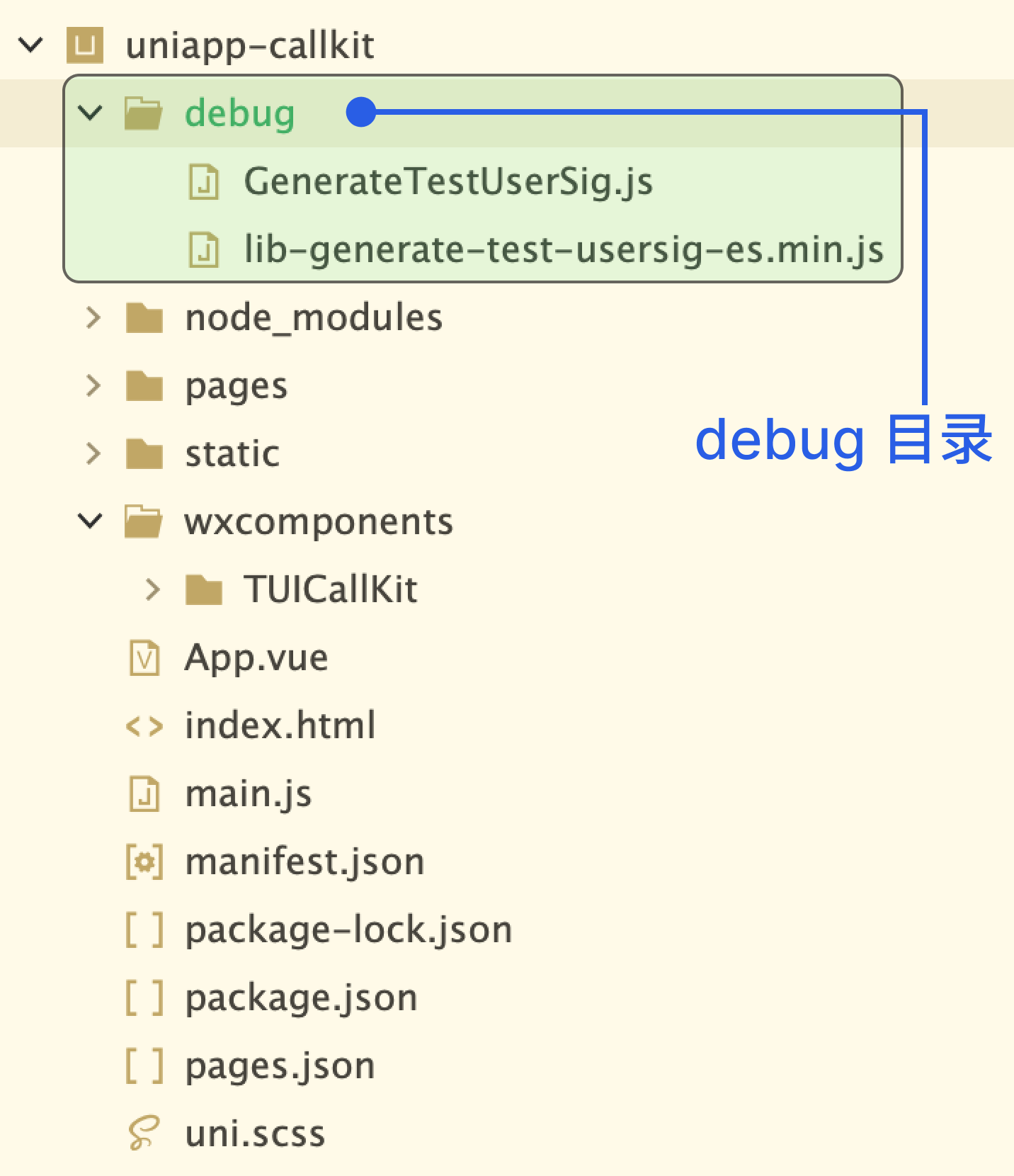The image size is (1014, 1176).
Task: Expand the TUICallKit subfolder
Action: coord(152,589)
